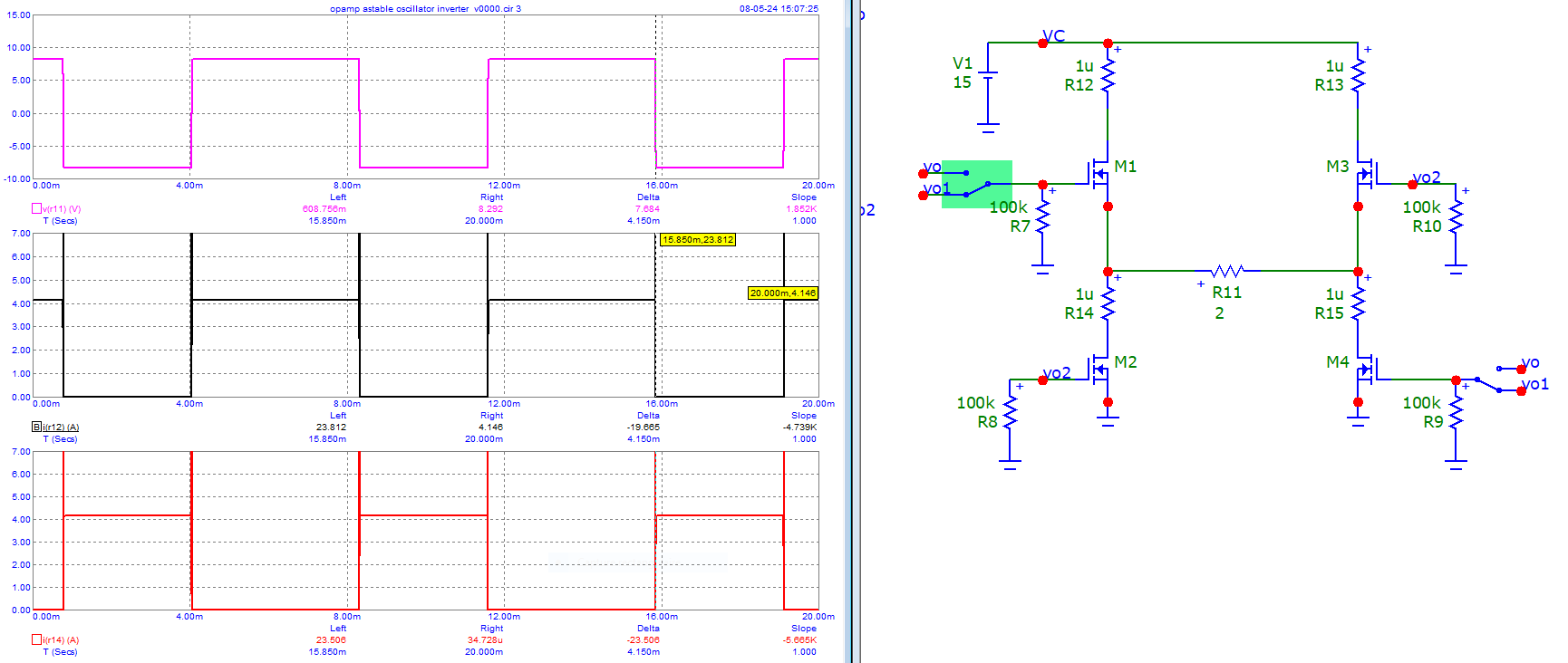This screenshot has height=663, width=1568.
Task: Click the 1u value of R15
Action: click(x=1335, y=294)
